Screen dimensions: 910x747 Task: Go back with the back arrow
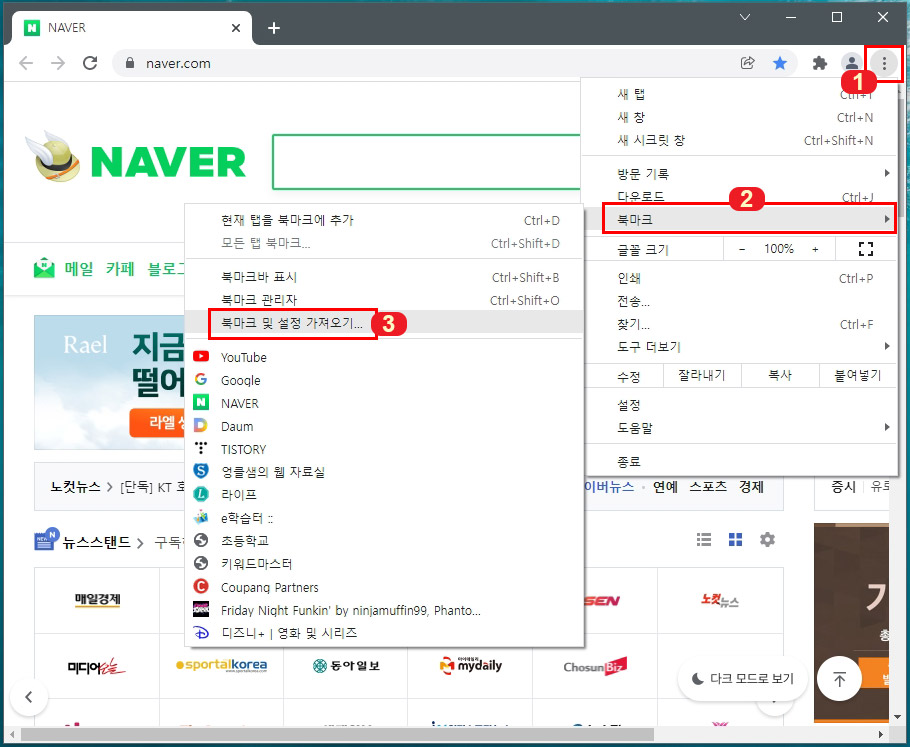[x=26, y=63]
